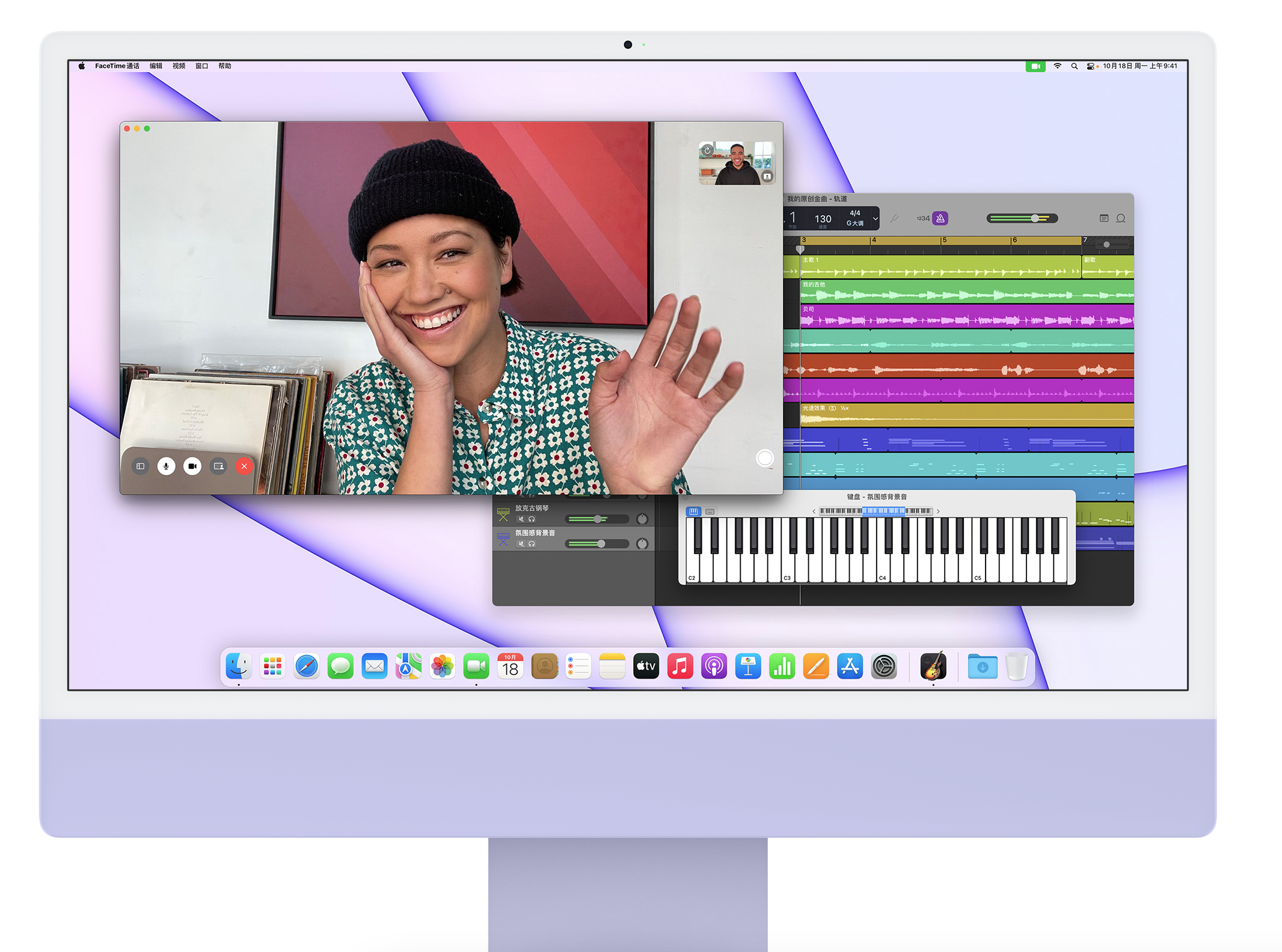Toggle the metronome in GarageBand toolbar
Image resolution: width=1282 pixels, height=952 pixels.
[x=940, y=219]
